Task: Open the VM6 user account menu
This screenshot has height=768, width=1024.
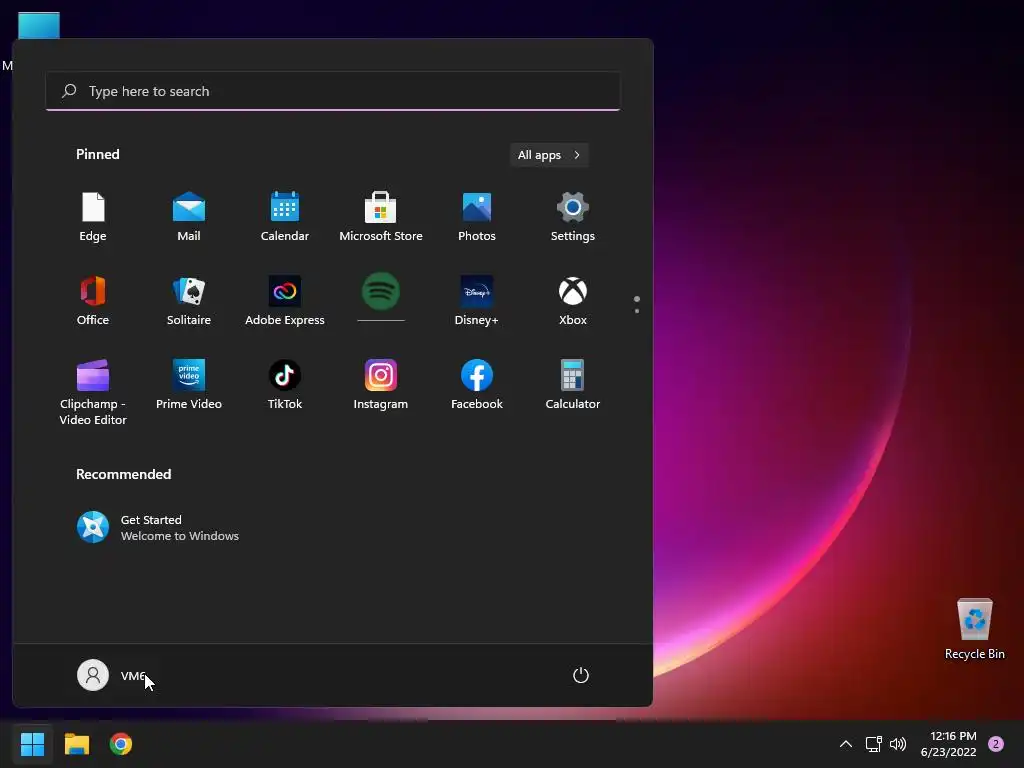Action: [112, 675]
